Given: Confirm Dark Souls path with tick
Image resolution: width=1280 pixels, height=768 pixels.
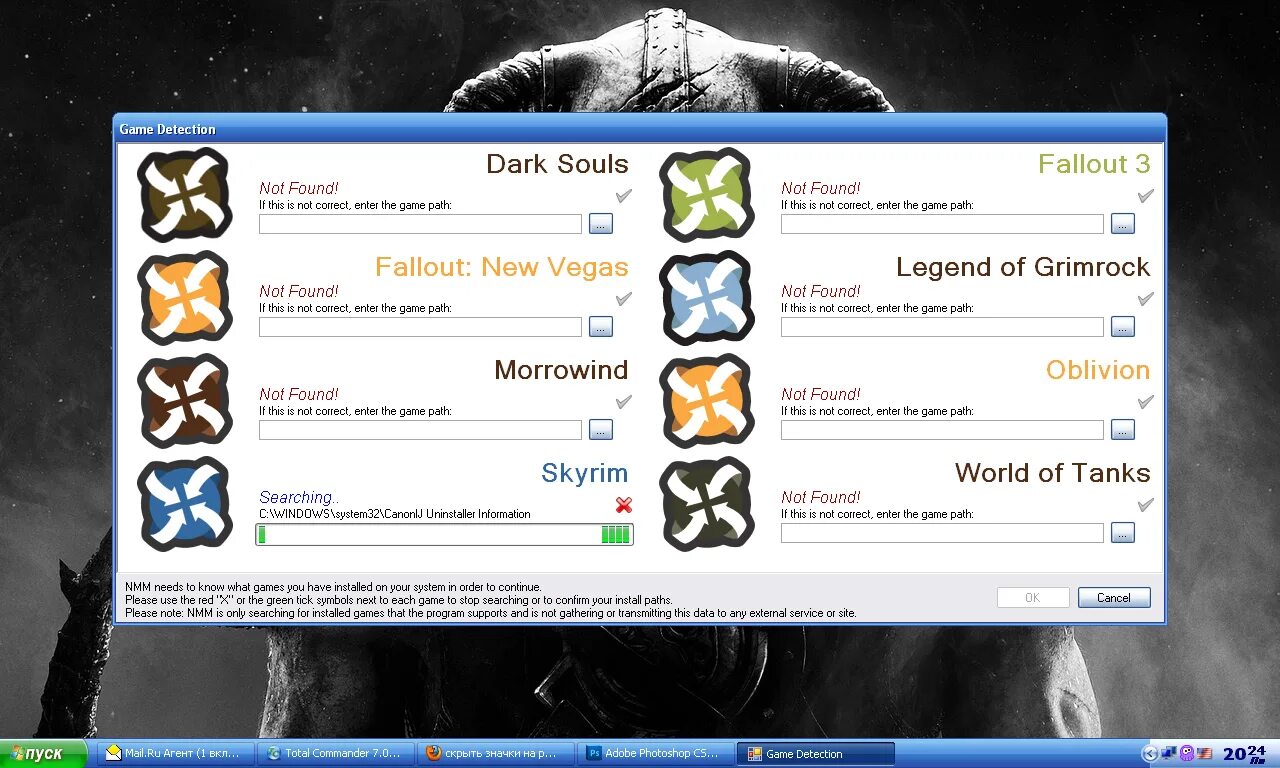Looking at the screenshot, I should (x=624, y=195).
